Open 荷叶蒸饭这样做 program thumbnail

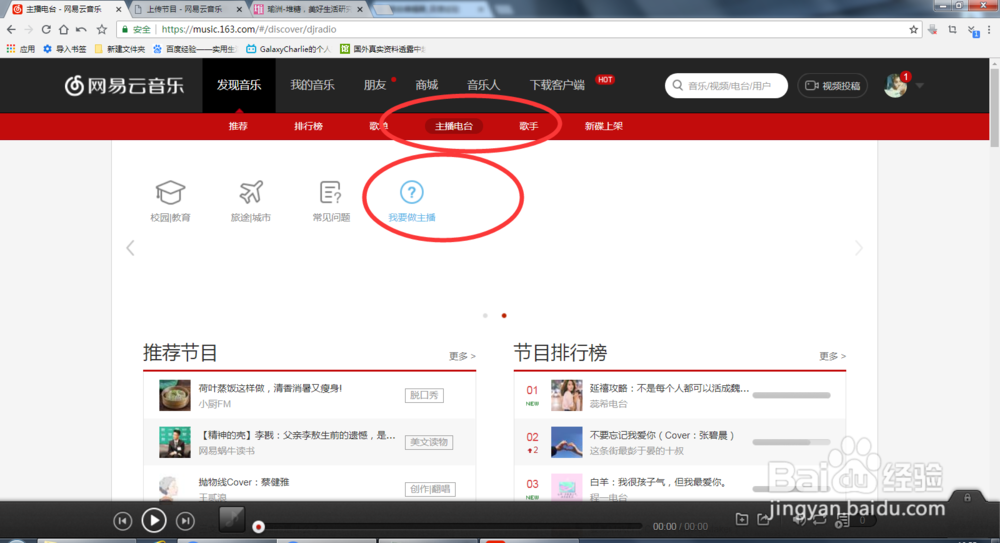coord(175,395)
